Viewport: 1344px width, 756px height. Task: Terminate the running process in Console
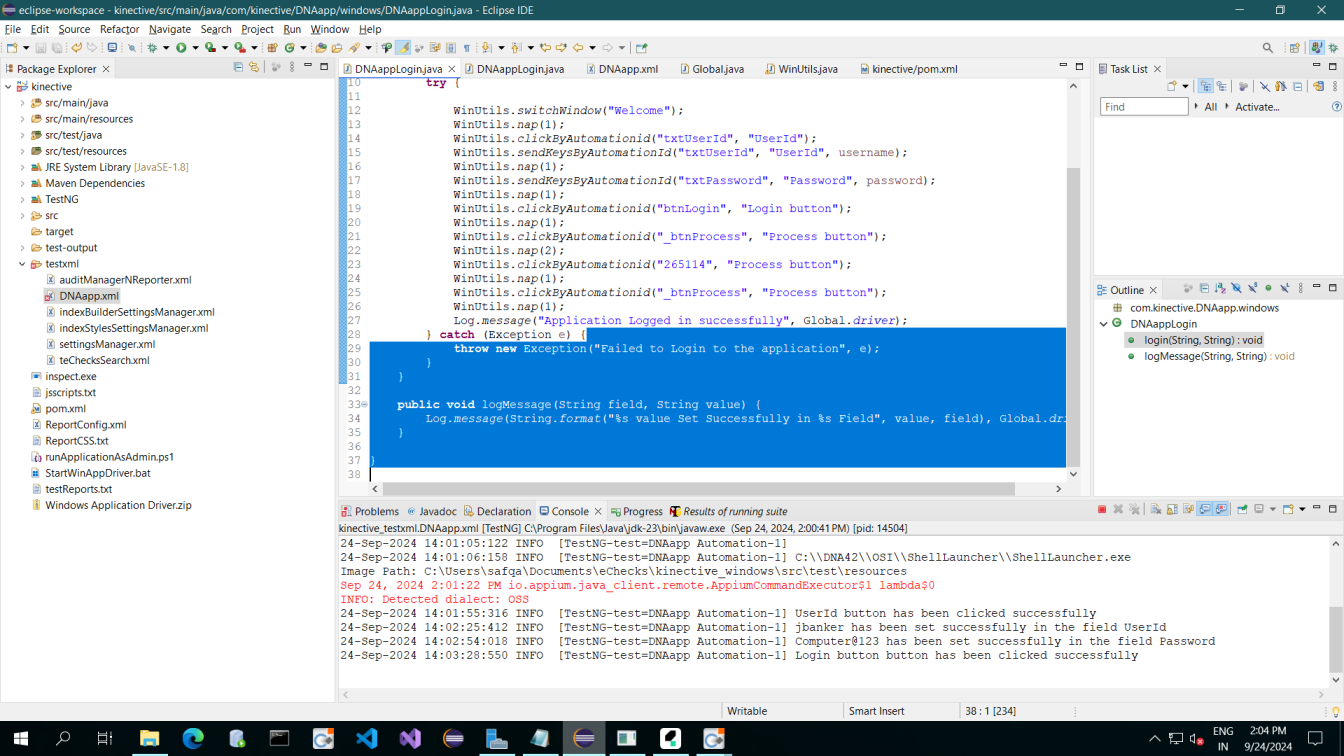pos(1102,510)
